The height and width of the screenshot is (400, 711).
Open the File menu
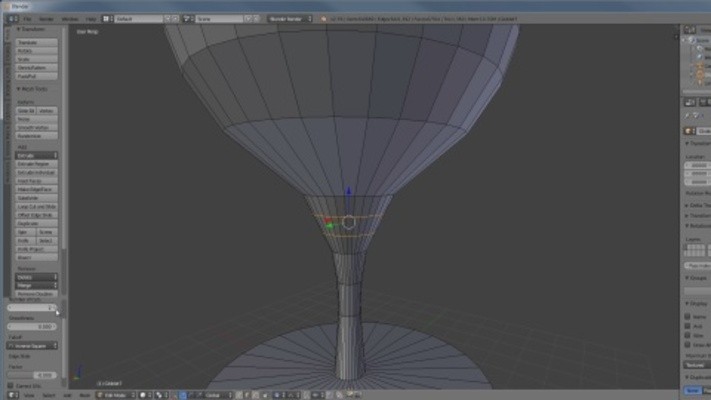coord(27,19)
